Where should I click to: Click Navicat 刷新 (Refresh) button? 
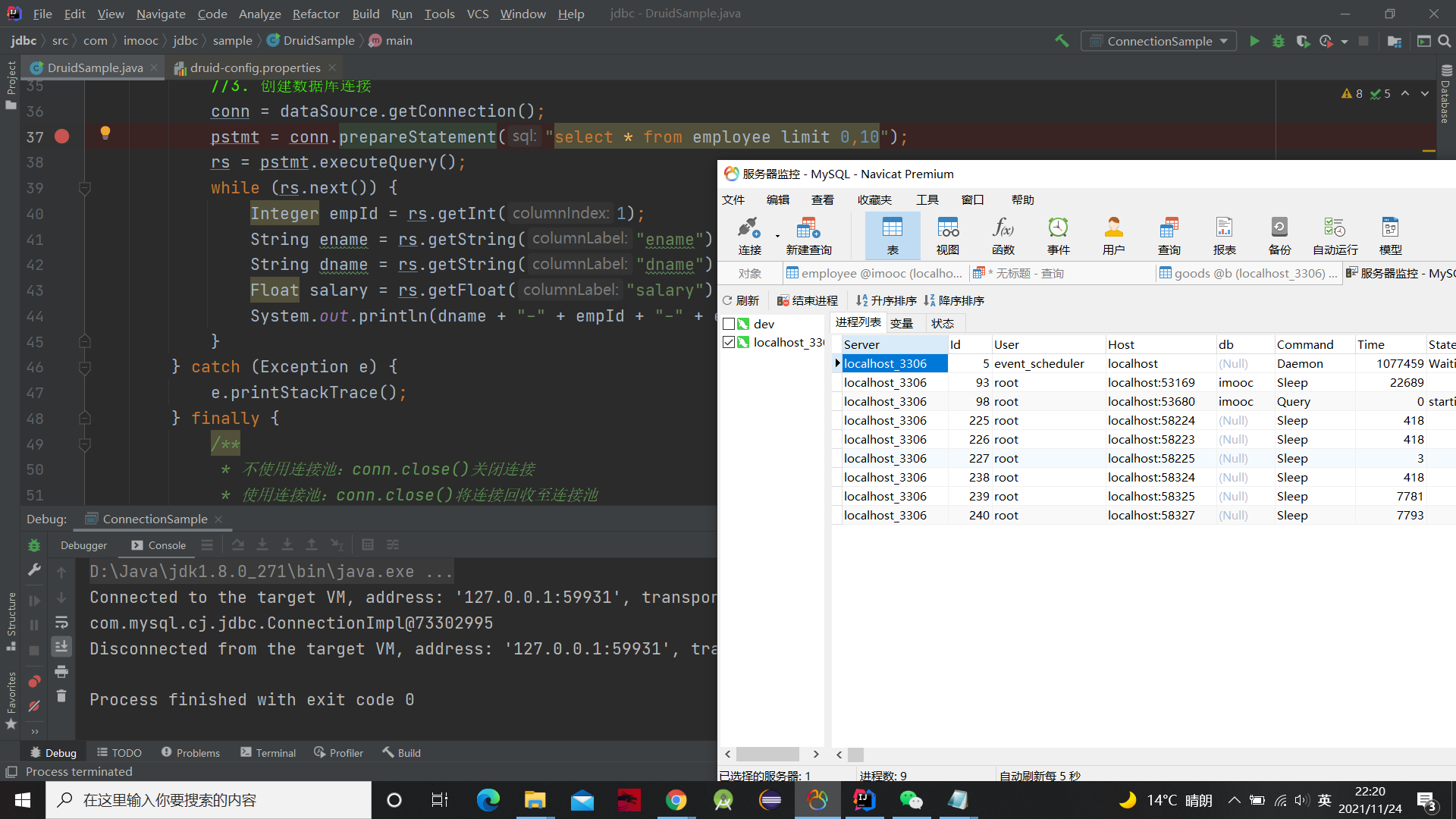click(741, 300)
